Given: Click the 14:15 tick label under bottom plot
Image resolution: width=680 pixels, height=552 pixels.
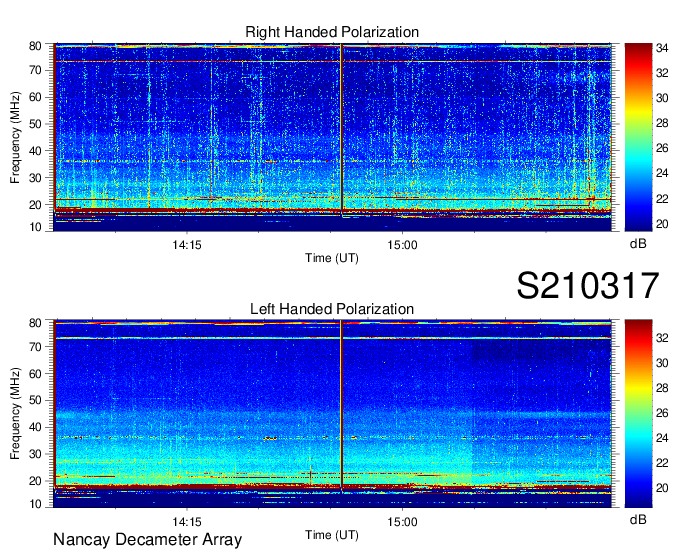Looking at the screenshot, I should tap(187, 522).
